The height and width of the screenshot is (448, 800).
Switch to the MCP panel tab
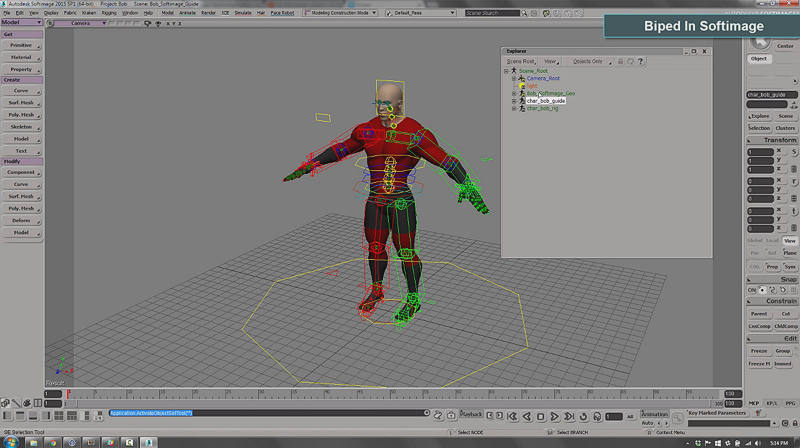coord(754,404)
